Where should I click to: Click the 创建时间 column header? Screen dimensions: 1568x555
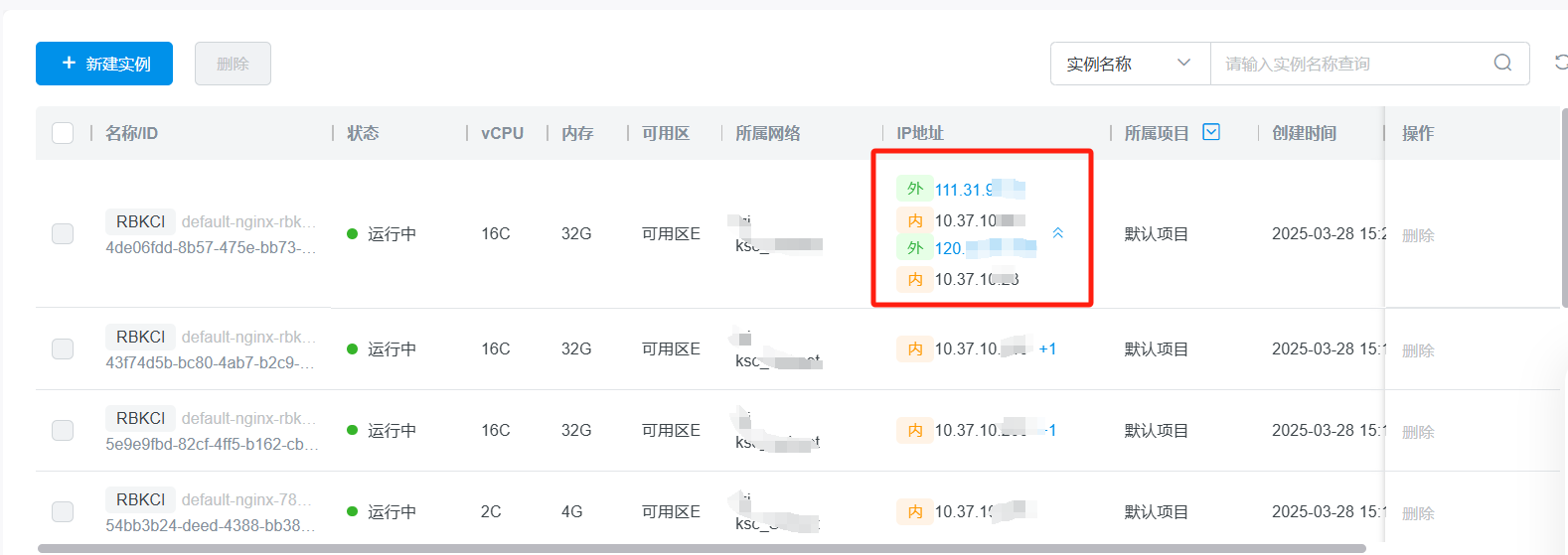(1304, 133)
